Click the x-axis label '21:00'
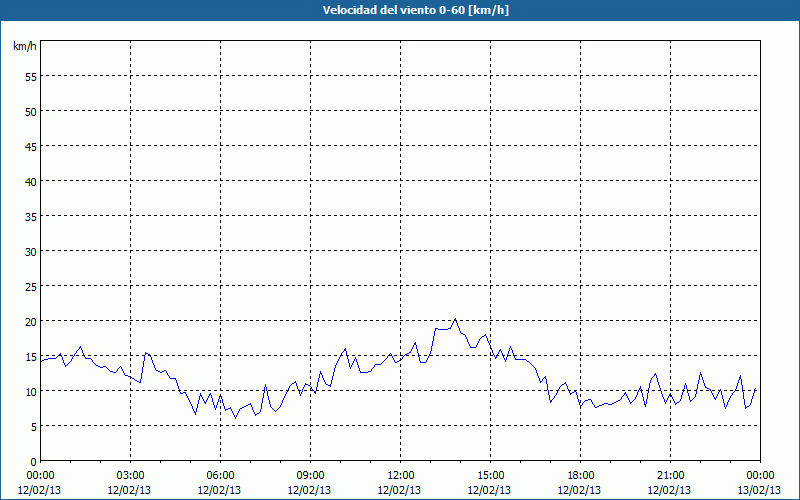Screen dimensions: 800x500 coord(670,476)
